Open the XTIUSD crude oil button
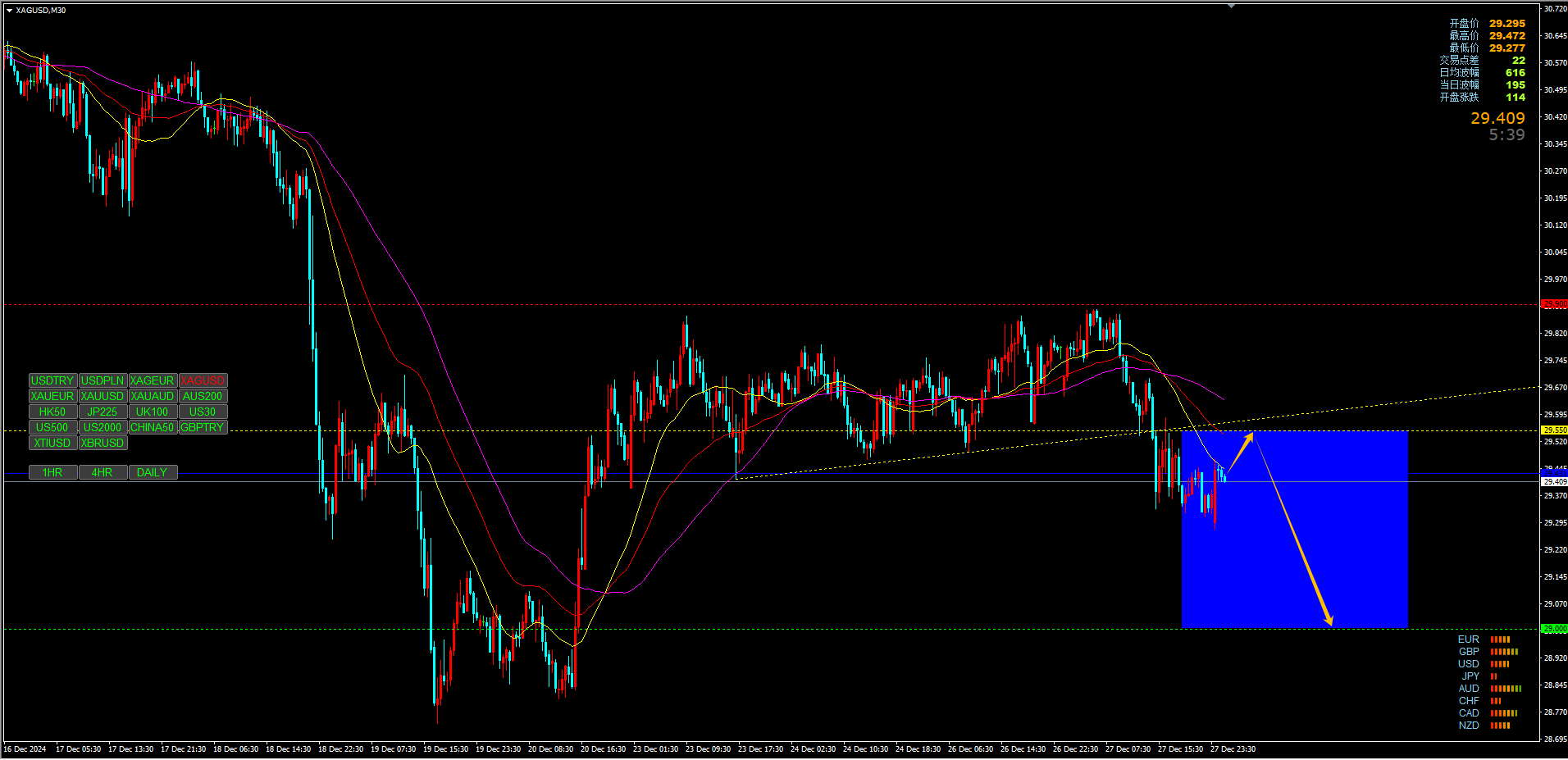1568x760 pixels. [x=52, y=443]
